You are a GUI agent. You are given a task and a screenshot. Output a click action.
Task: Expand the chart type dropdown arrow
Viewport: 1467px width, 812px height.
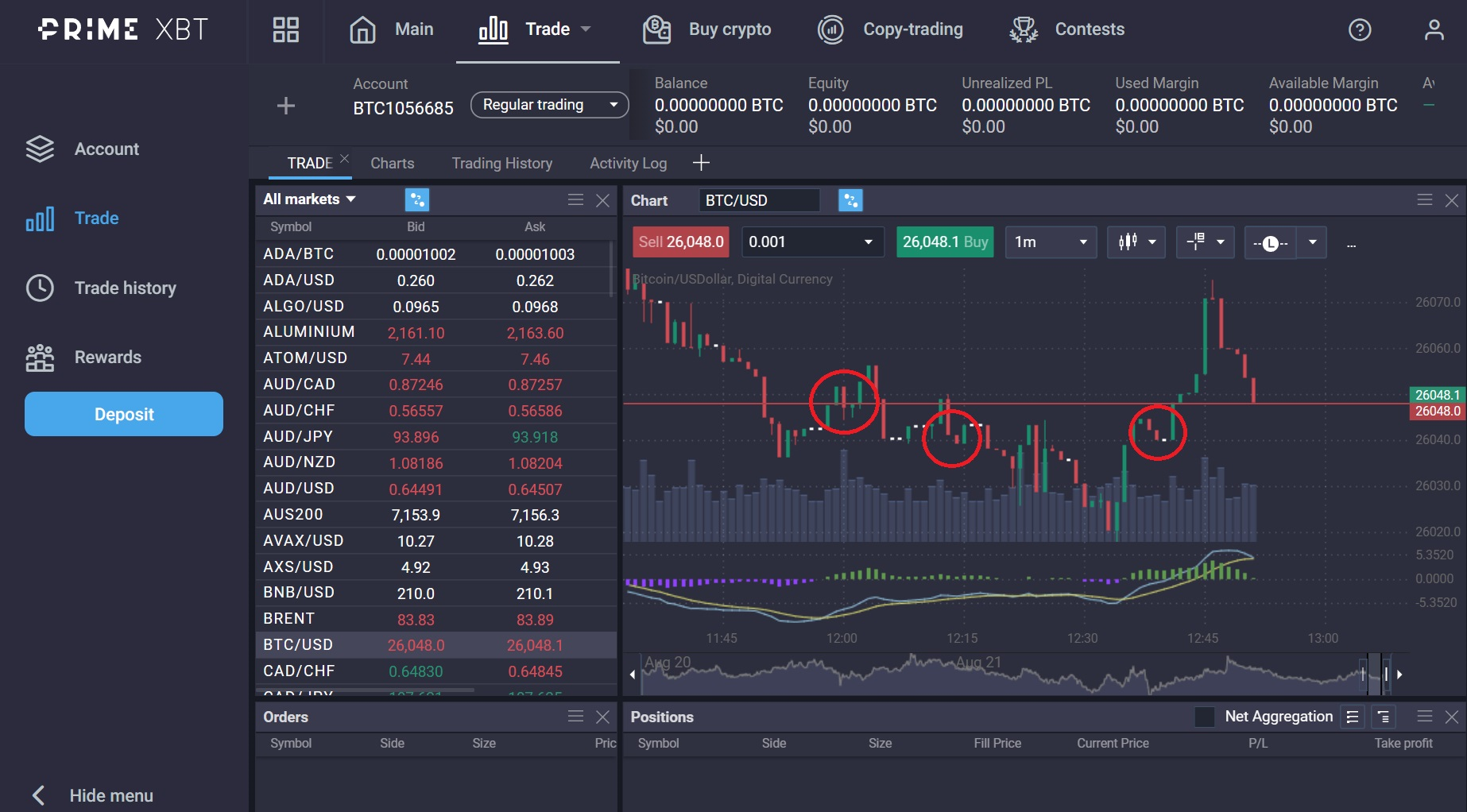pos(1152,242)
